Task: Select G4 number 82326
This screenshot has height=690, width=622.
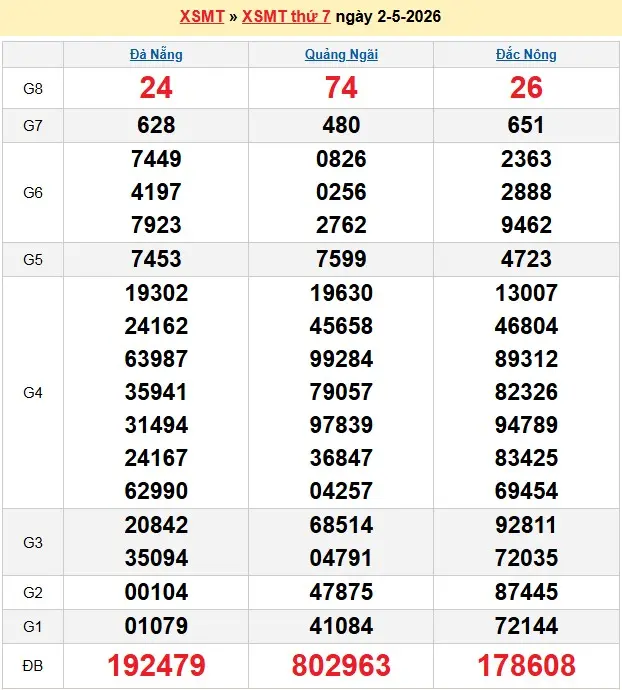Action: coord(526,392)
